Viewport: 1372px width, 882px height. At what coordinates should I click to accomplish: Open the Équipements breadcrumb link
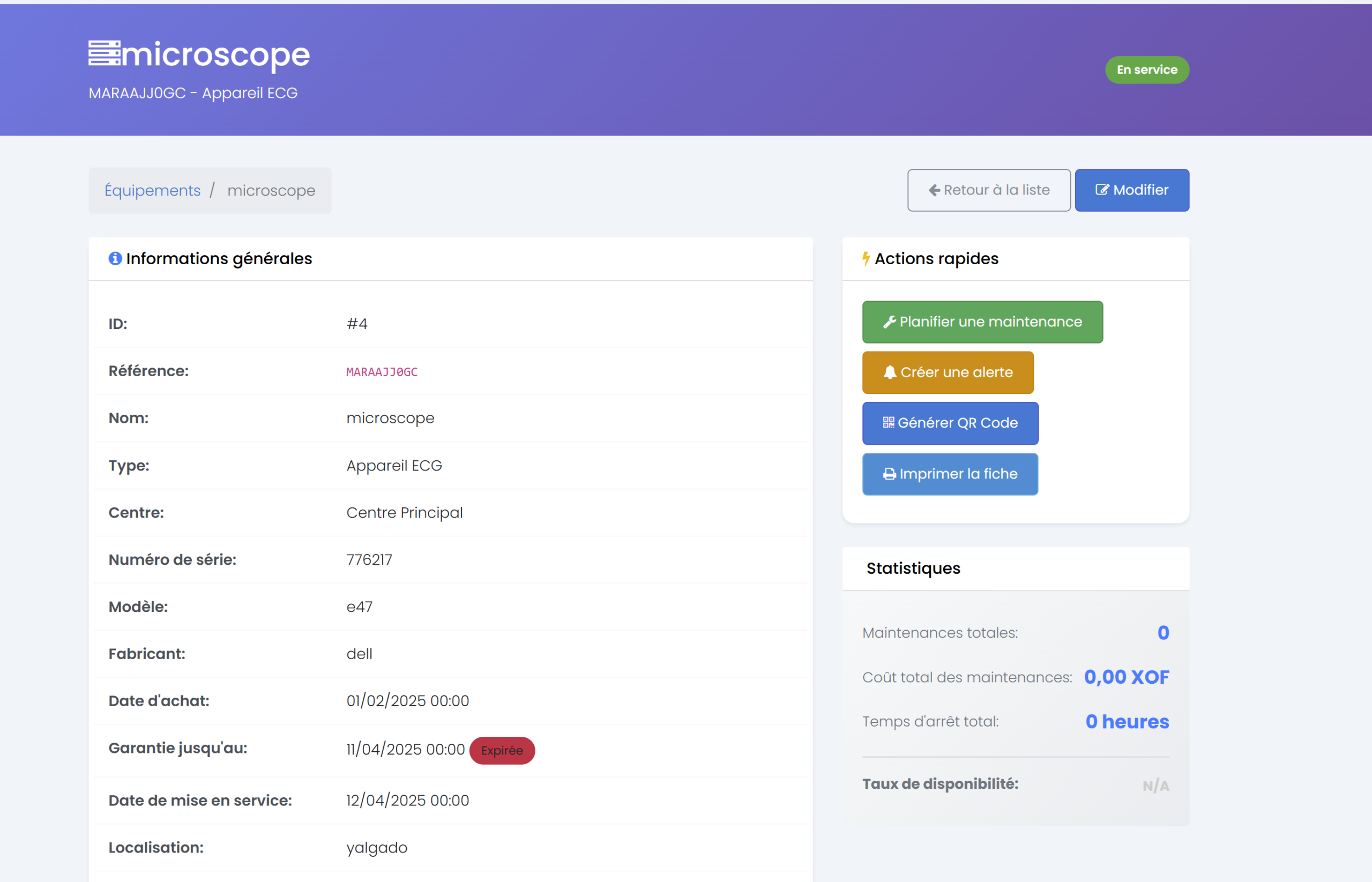tap(152, 190)
